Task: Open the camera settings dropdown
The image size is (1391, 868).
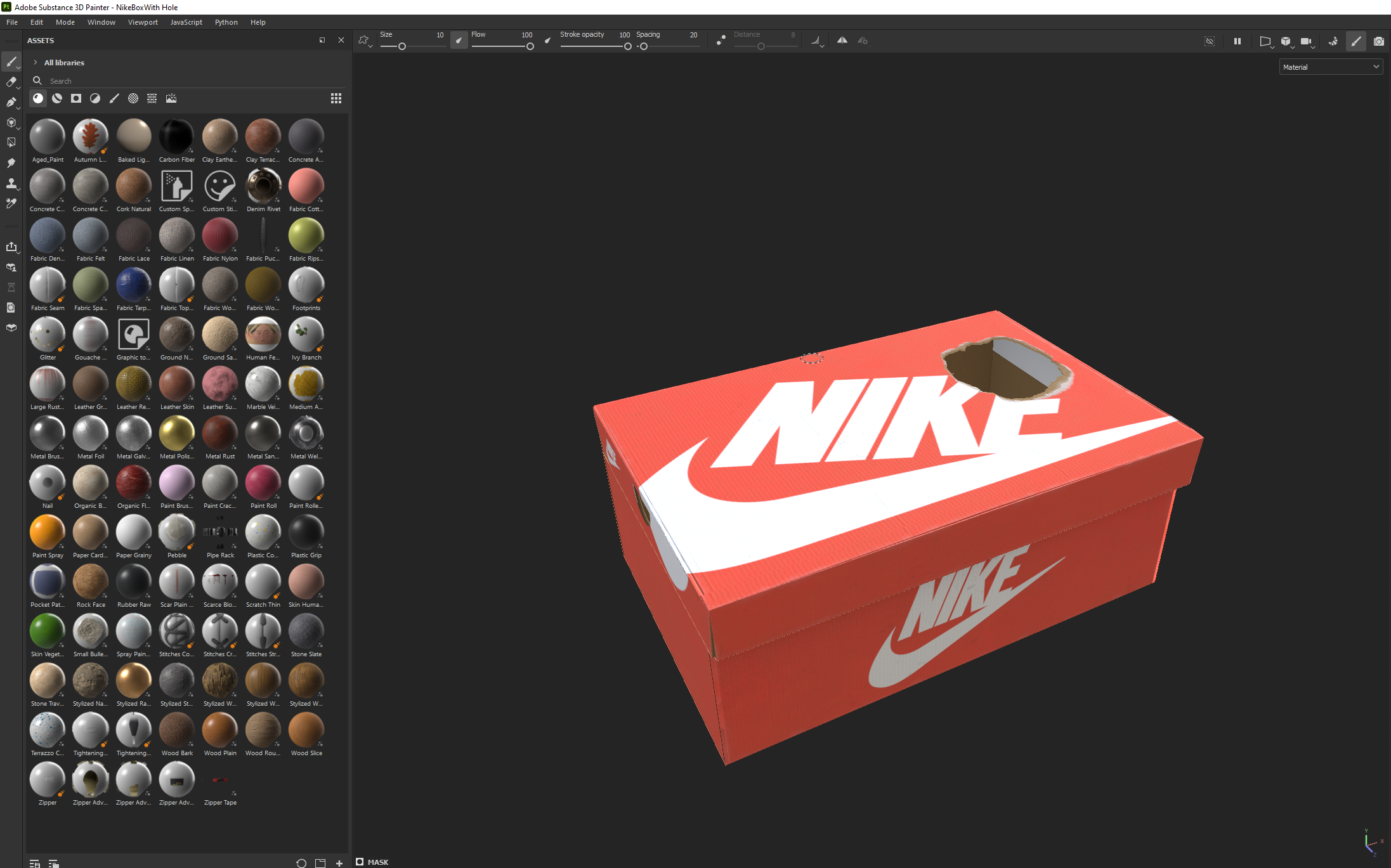Action: (x=1307, y=41)
